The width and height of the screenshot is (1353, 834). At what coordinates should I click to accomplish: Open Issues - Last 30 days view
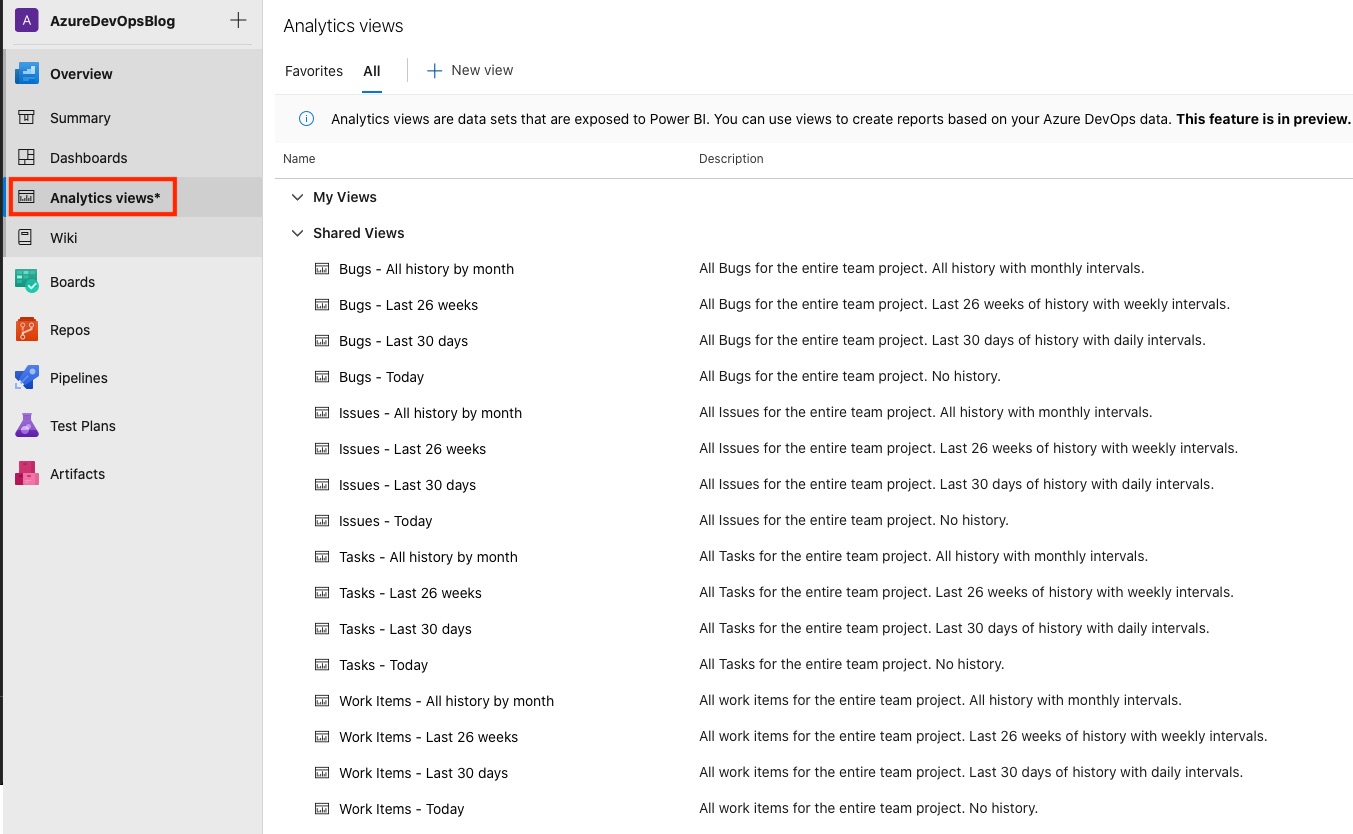407,485
